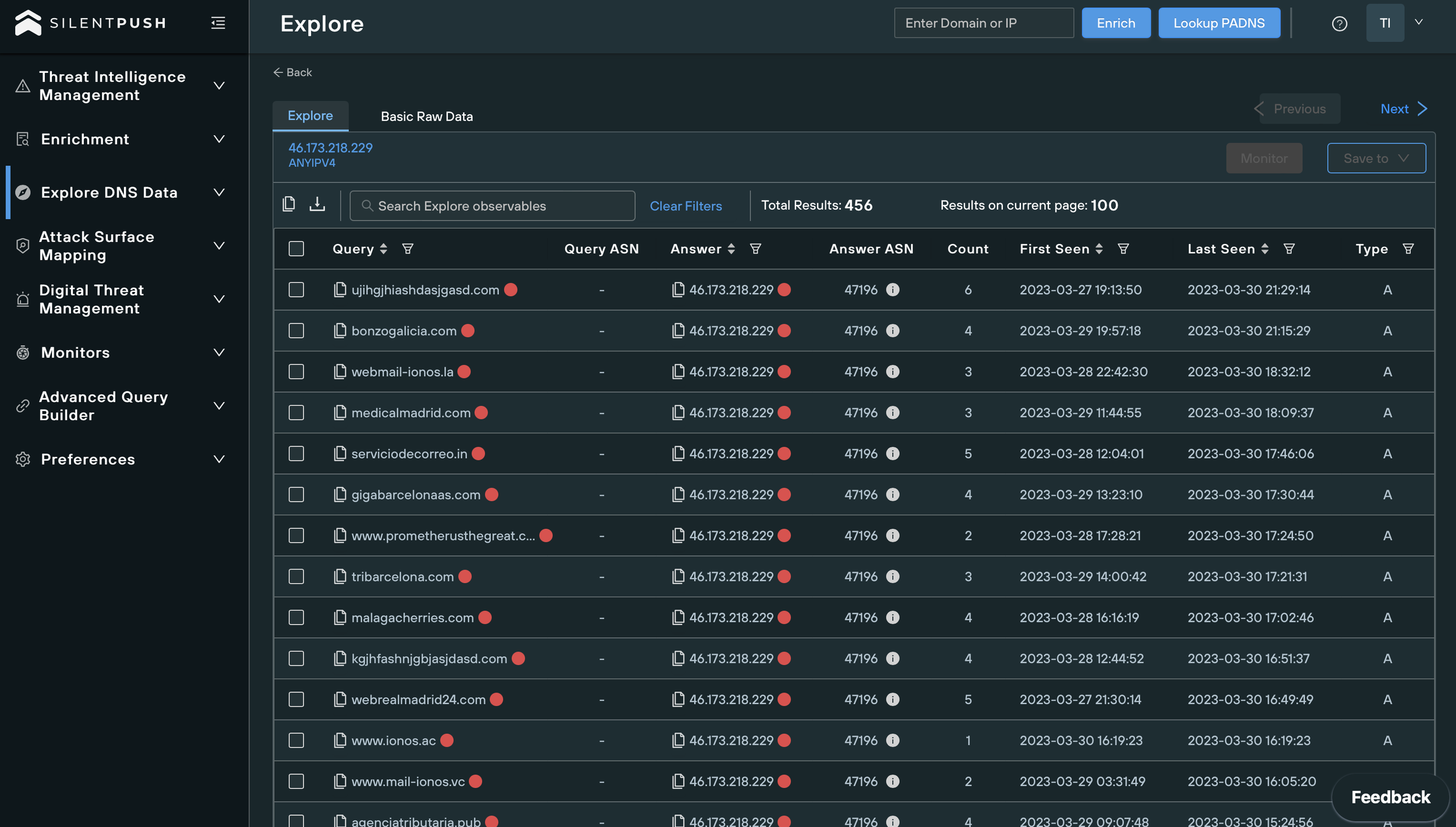Download results using the export icon
Screen dimensions: 1456x827
pyautogui.click(x=317, y=204)
